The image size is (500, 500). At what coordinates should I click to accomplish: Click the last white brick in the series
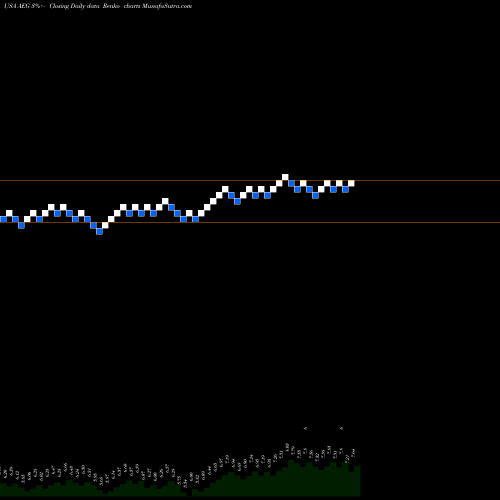pyautogui.click(x=351, y=183)
